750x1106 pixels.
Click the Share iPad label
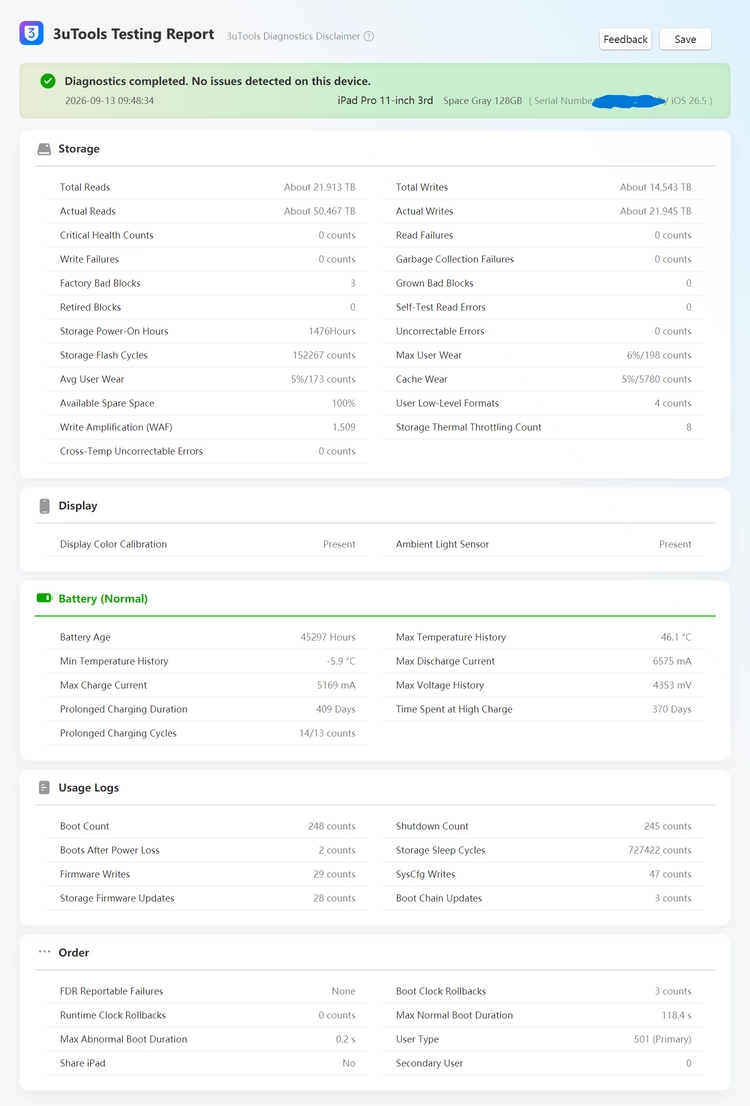tap(83, 1063)
